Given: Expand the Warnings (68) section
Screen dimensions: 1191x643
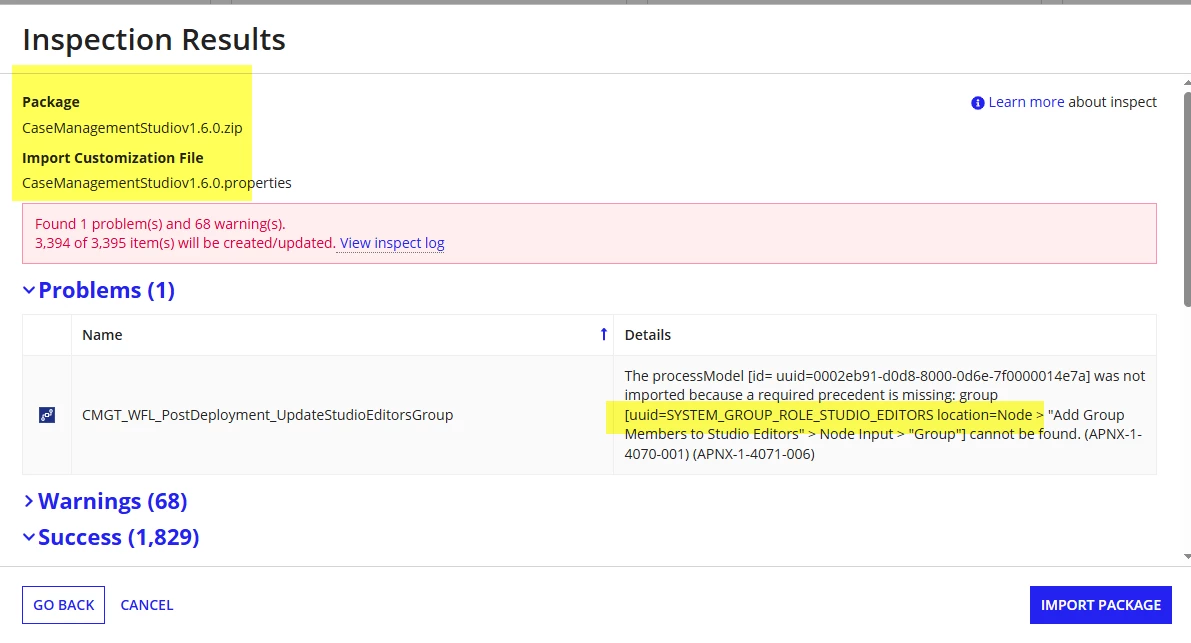Looking at the screenshot, I should click(x=105, y=501).
